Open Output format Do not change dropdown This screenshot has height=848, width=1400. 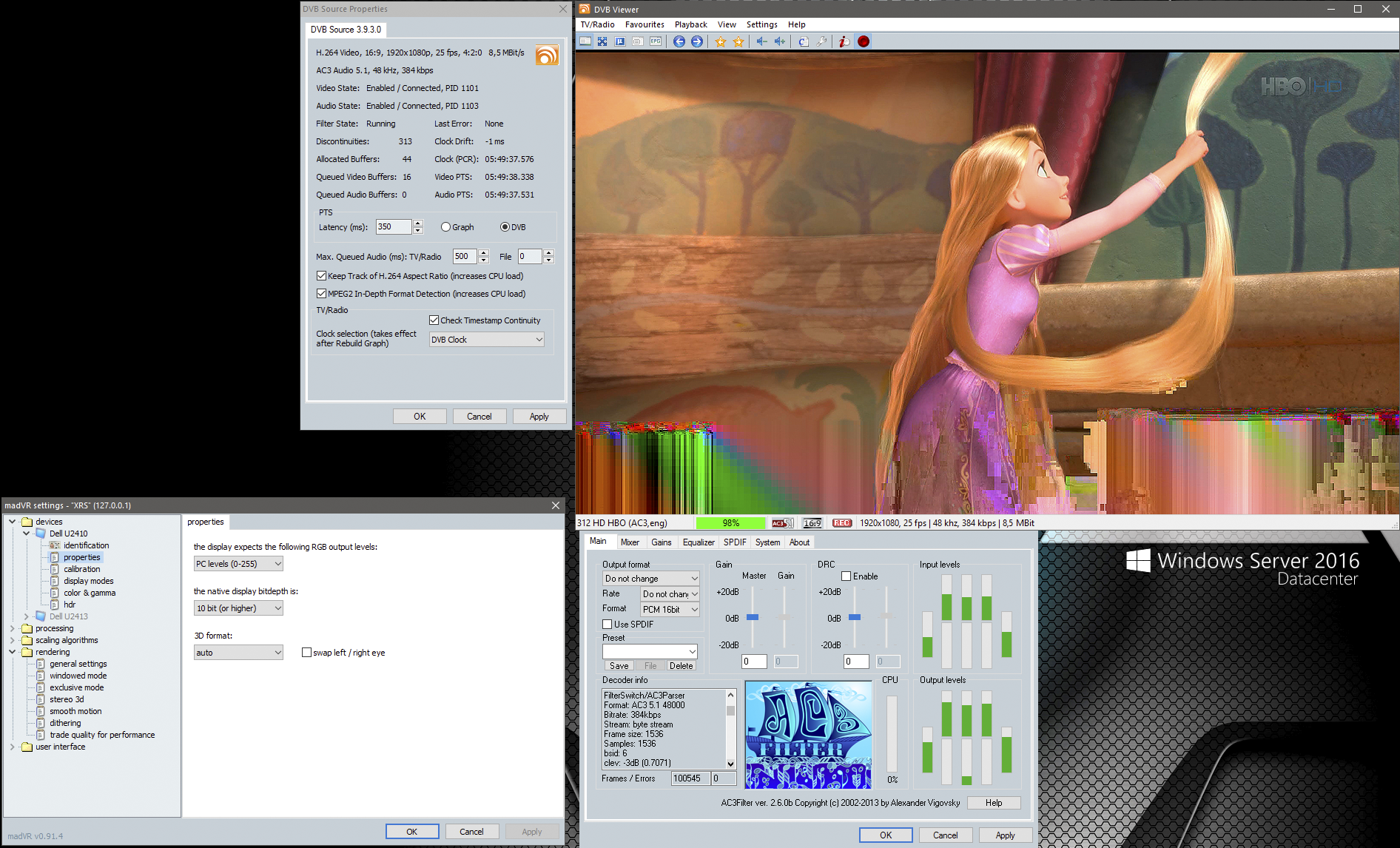[651, 579]
